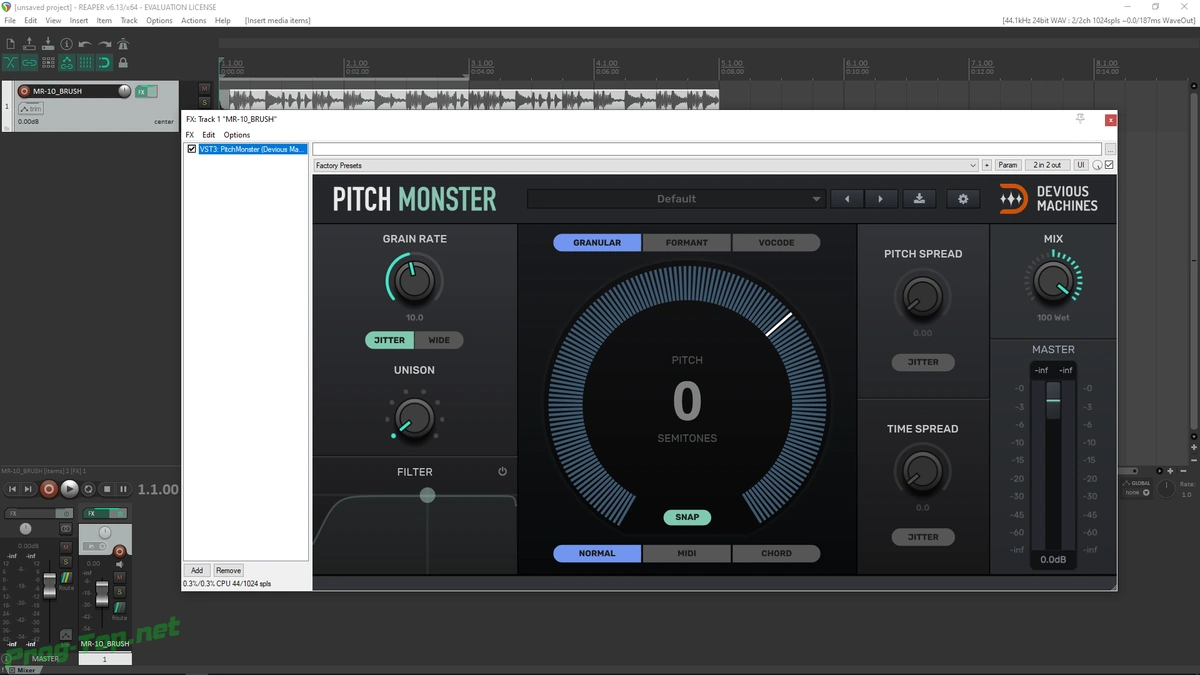The height and width of the screenshot is (675, 1200).
Task: Open the Factory Presets dropdown
Action: point(645,165)
